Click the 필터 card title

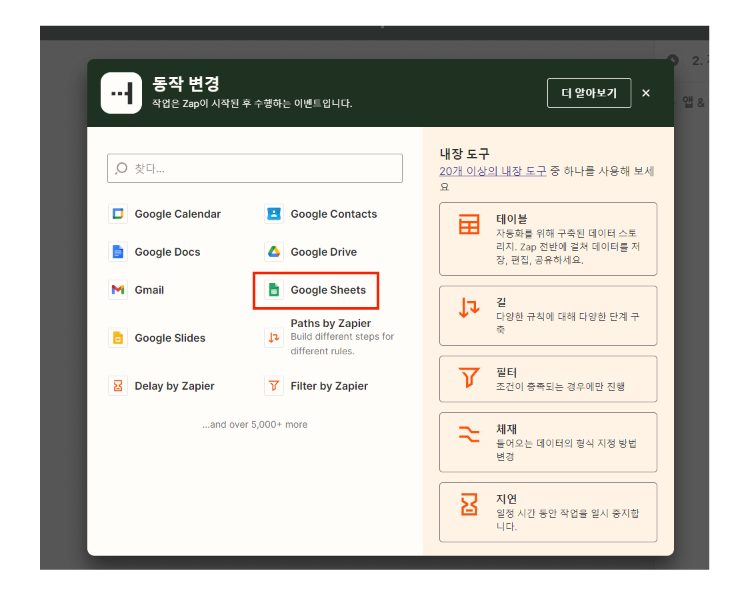coord(506,372)
